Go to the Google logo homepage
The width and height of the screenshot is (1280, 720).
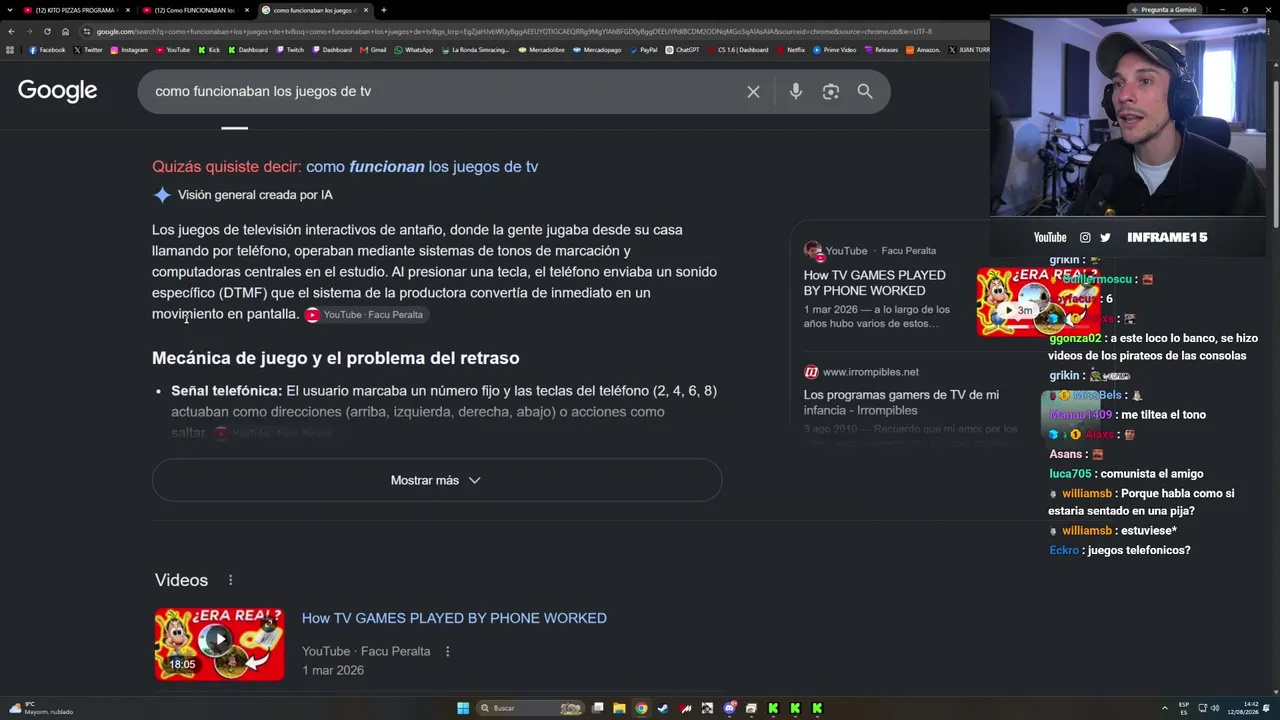(58, 91)
